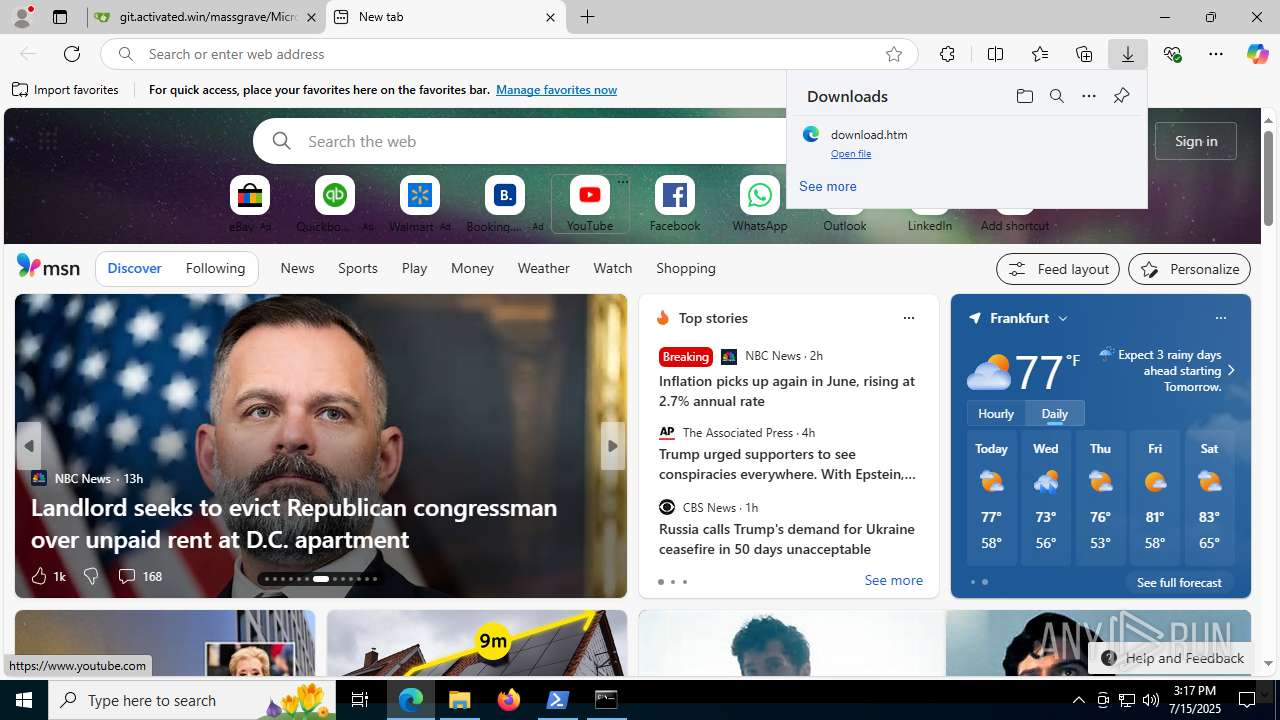Open YouTube tile more options dots
Viewport: 1280px width, 720px height.
[x=622, y=182]
